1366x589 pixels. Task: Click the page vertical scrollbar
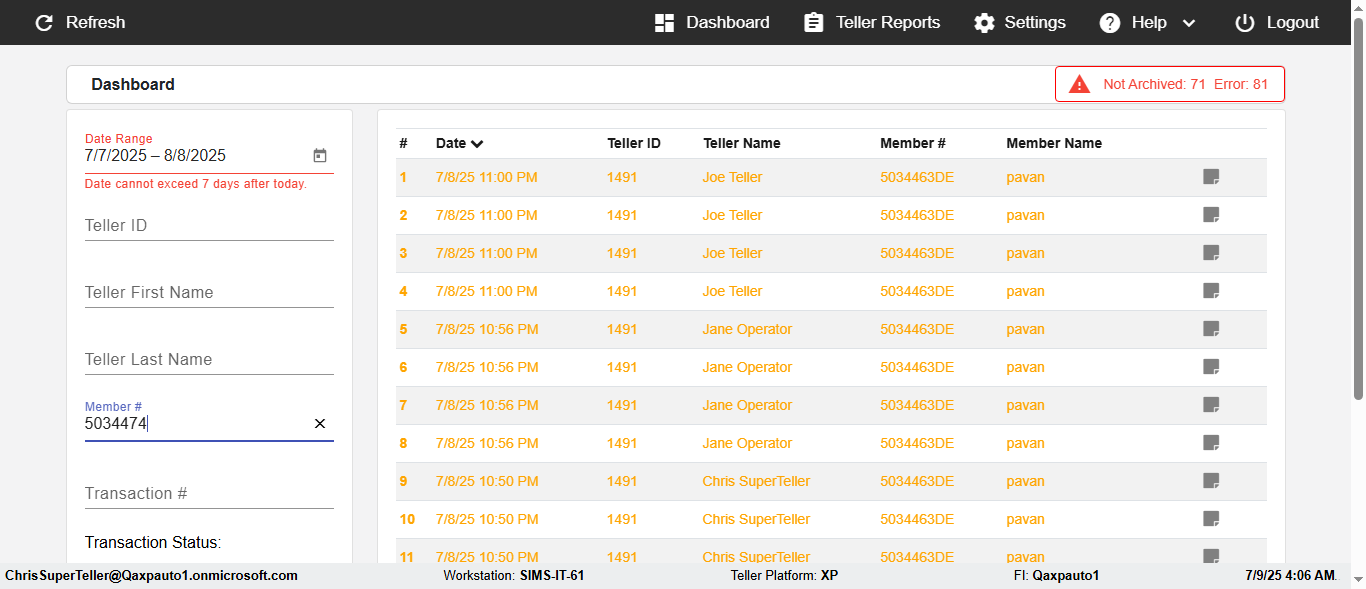pyautogui.click(x=1358, y=220)
